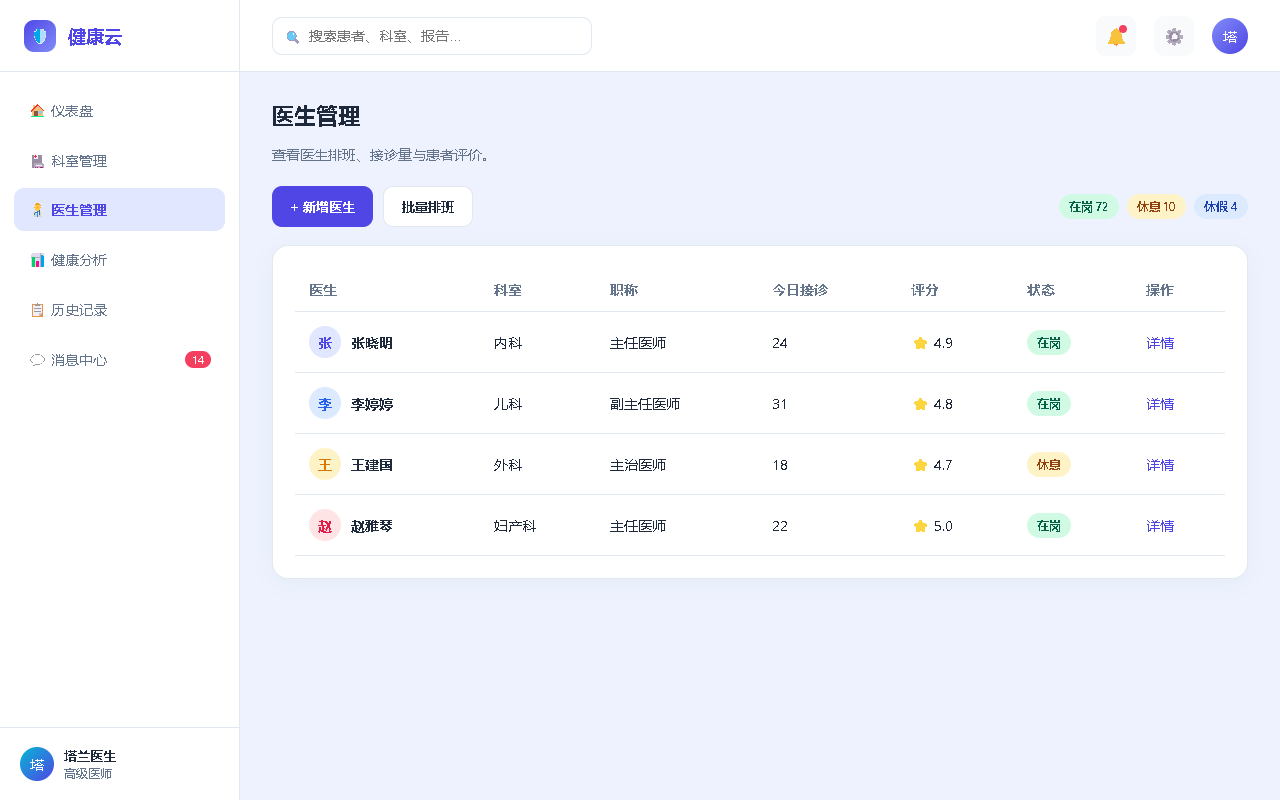Click the 健康云 brand title

click(x=95, y=37)
